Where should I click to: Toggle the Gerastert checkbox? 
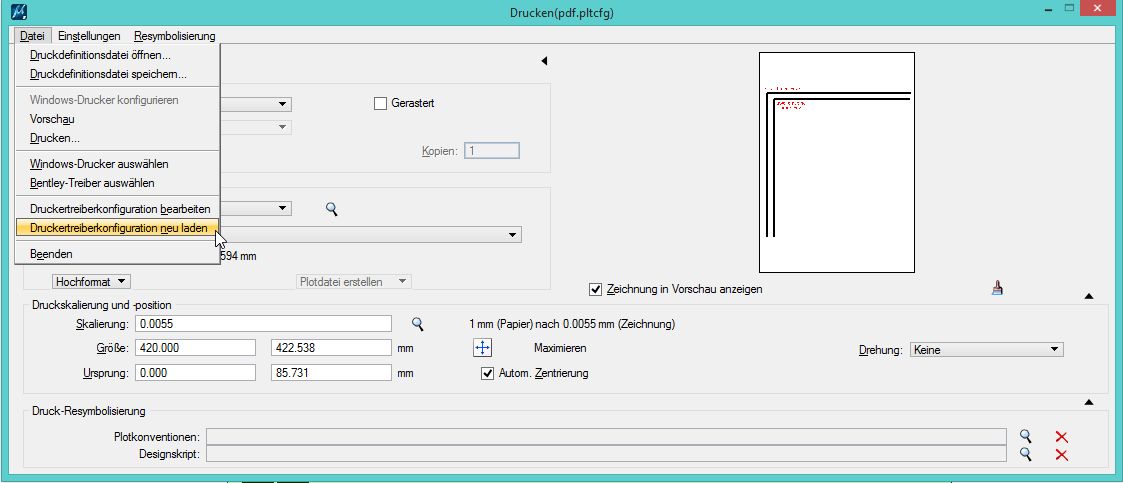(380, 103)
